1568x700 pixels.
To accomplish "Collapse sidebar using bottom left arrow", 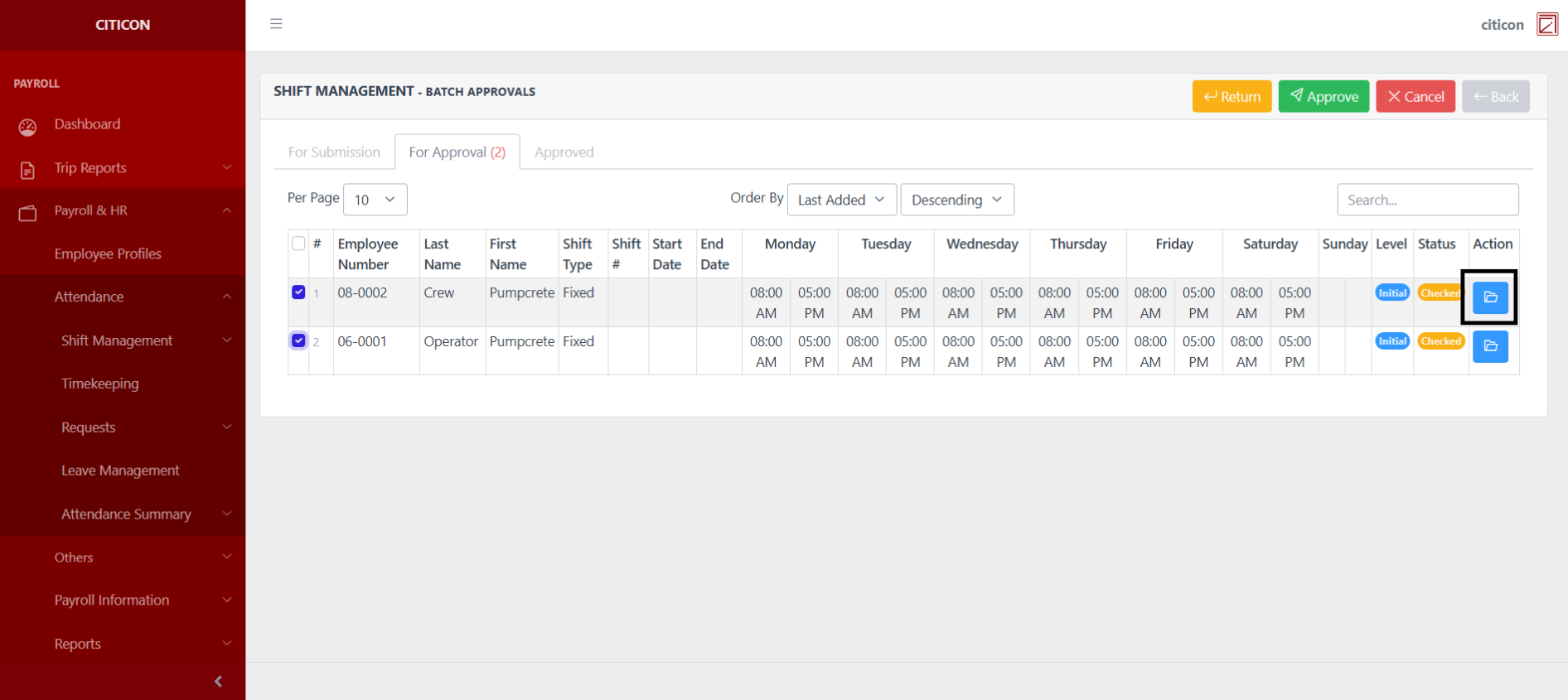I will (218, 681).
